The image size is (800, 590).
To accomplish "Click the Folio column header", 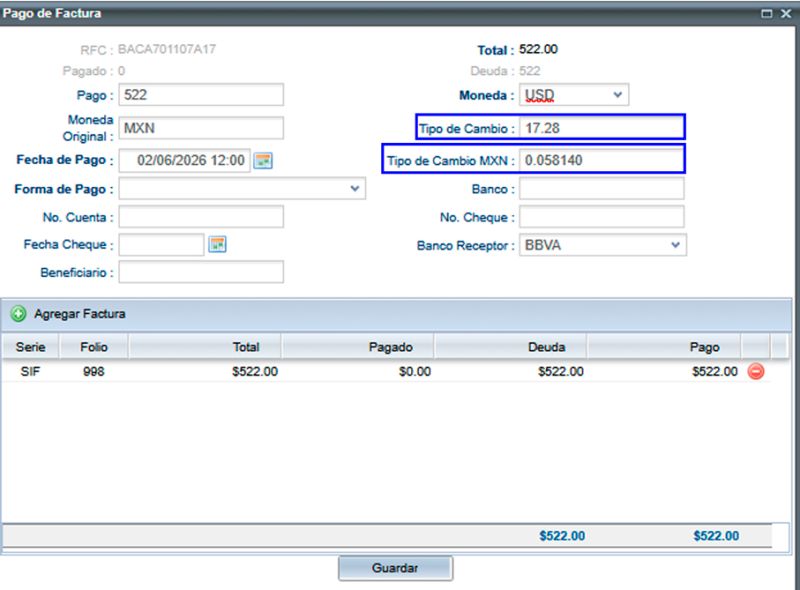I will (x=94, y=347).
